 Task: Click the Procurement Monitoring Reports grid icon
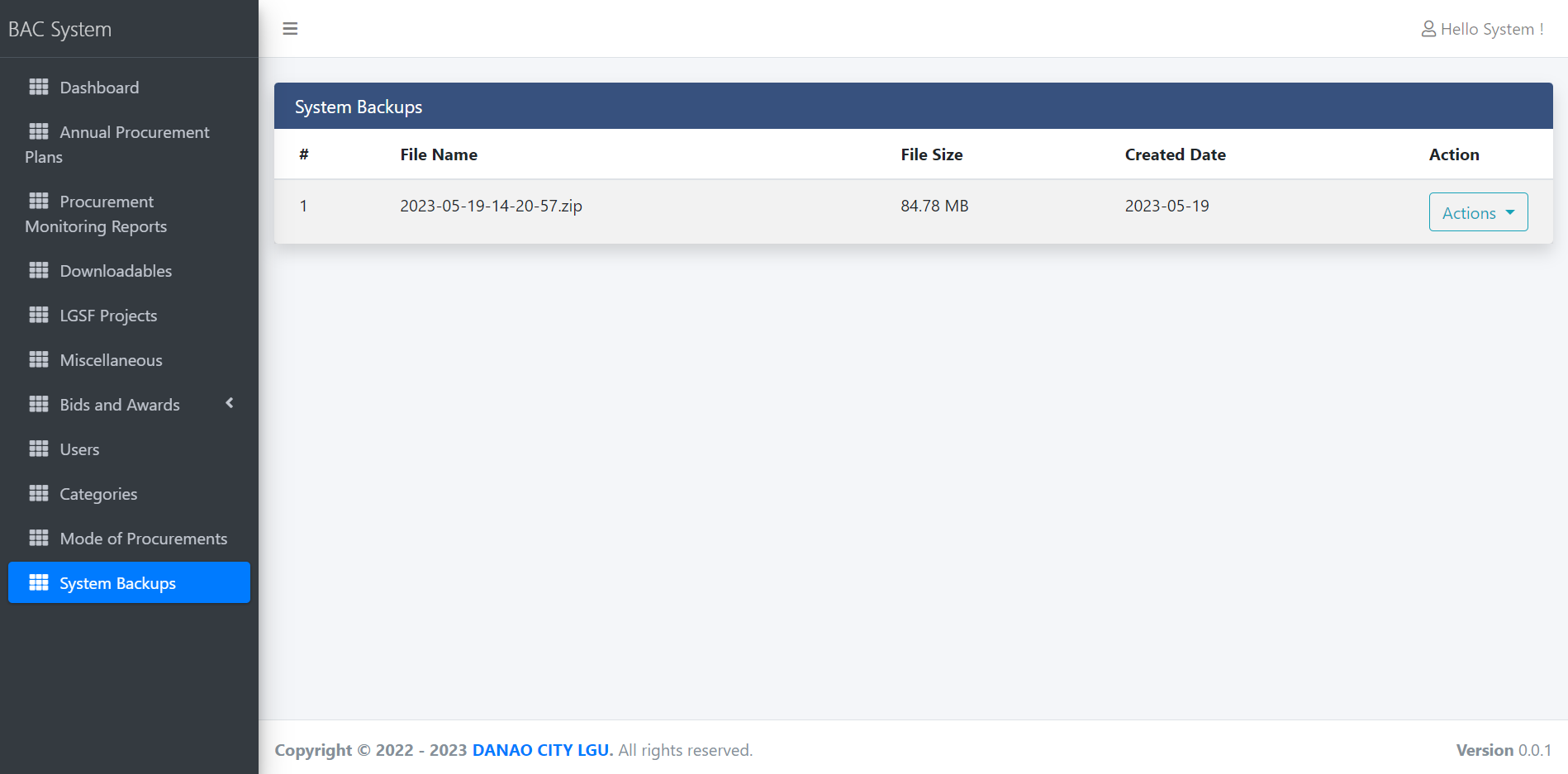39,201
